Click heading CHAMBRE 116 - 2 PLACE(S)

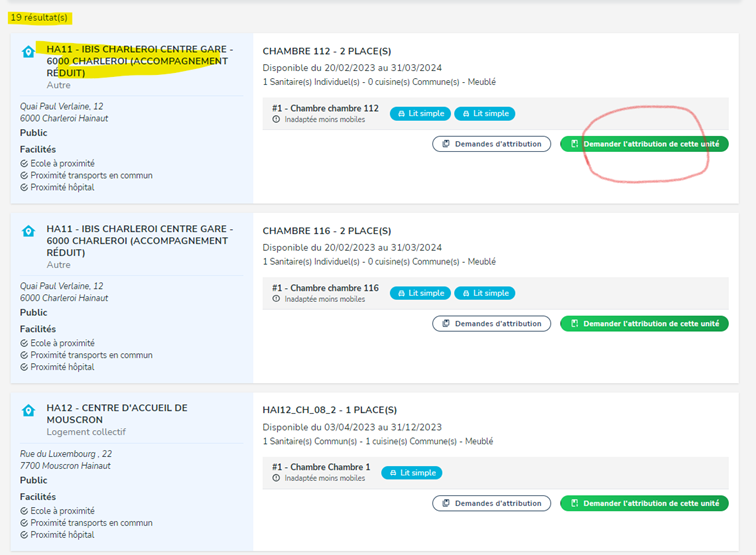pyautogui.click(x=327, y=231)
